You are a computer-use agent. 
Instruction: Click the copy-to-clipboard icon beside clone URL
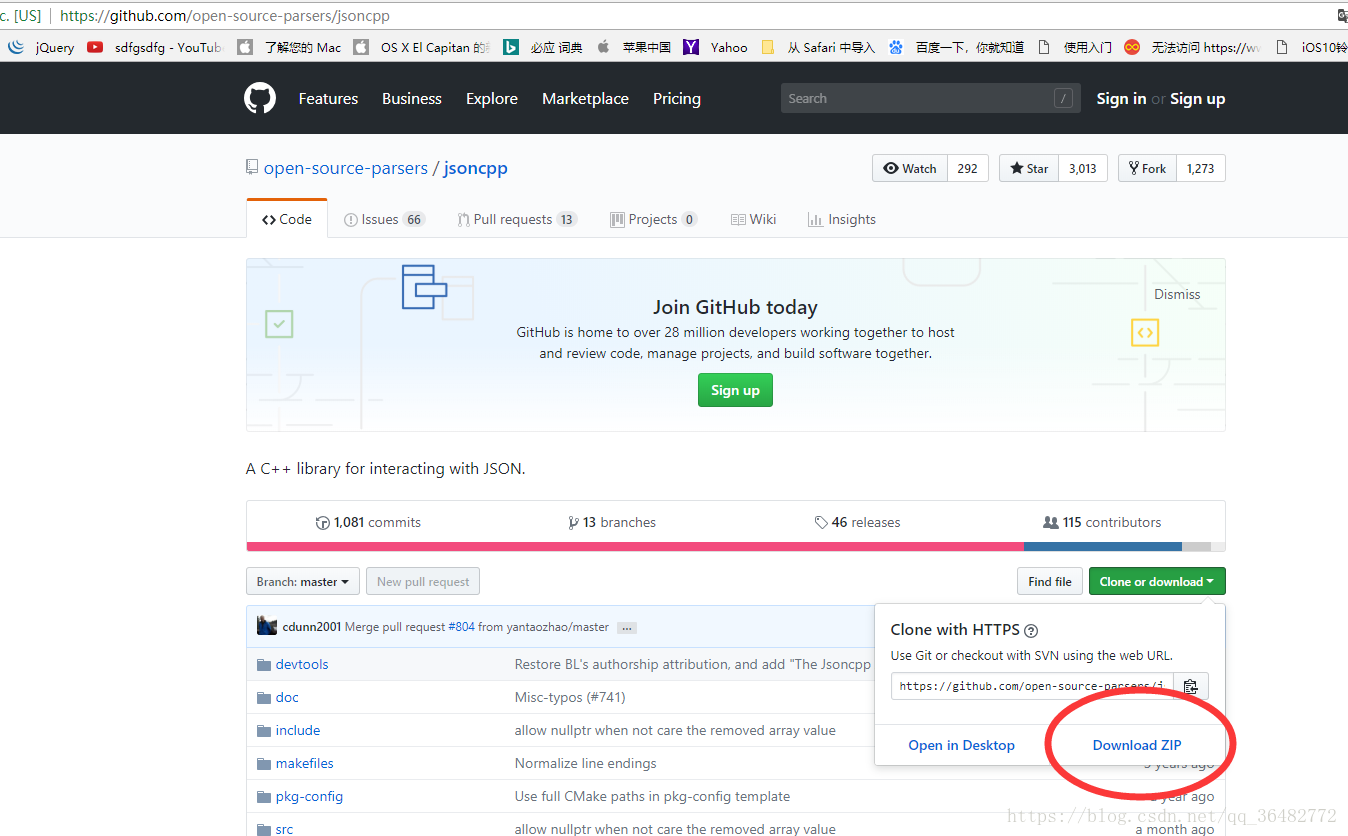pos(1190,686)
